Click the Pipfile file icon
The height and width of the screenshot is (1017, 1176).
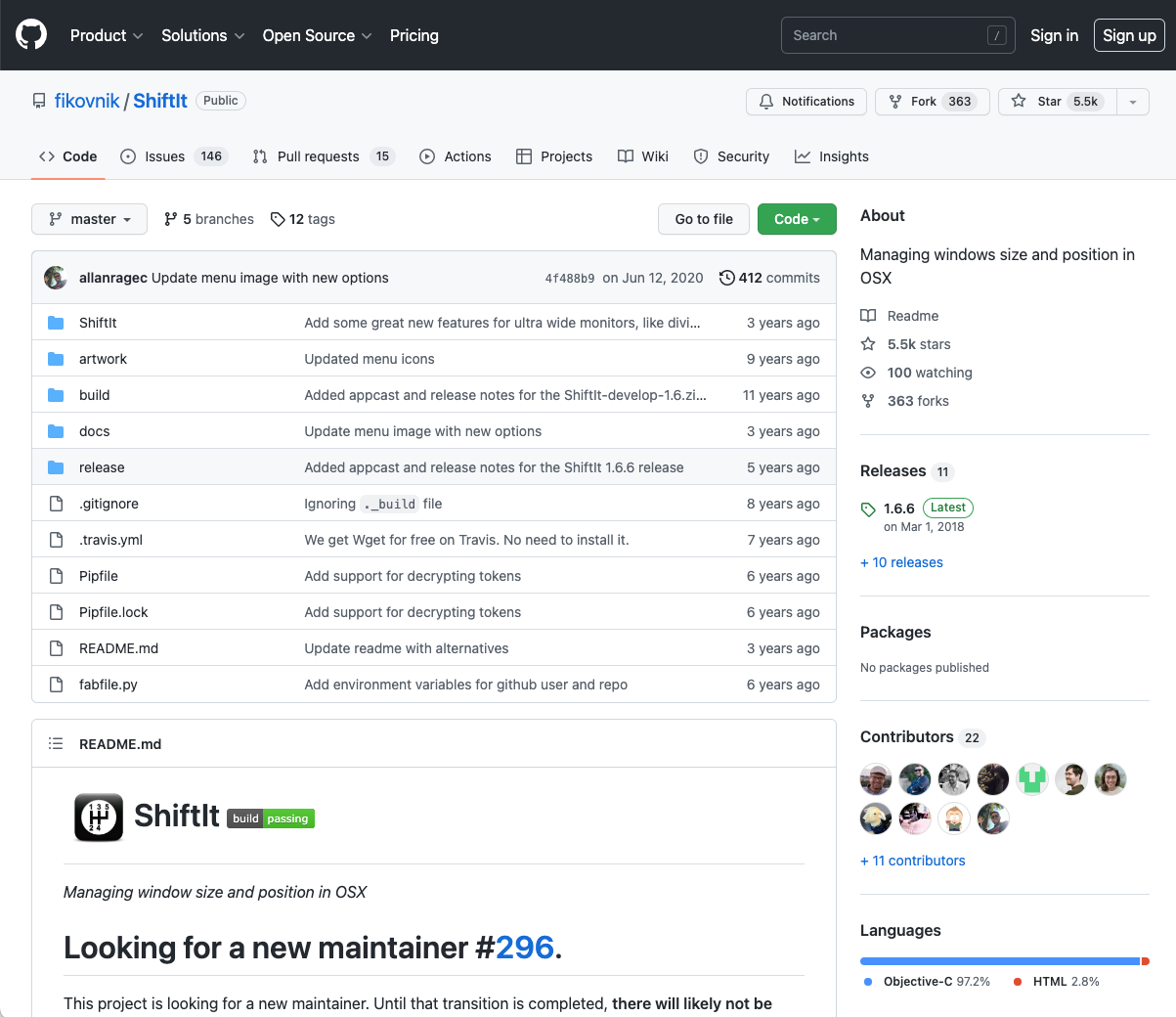coord(56,576)
